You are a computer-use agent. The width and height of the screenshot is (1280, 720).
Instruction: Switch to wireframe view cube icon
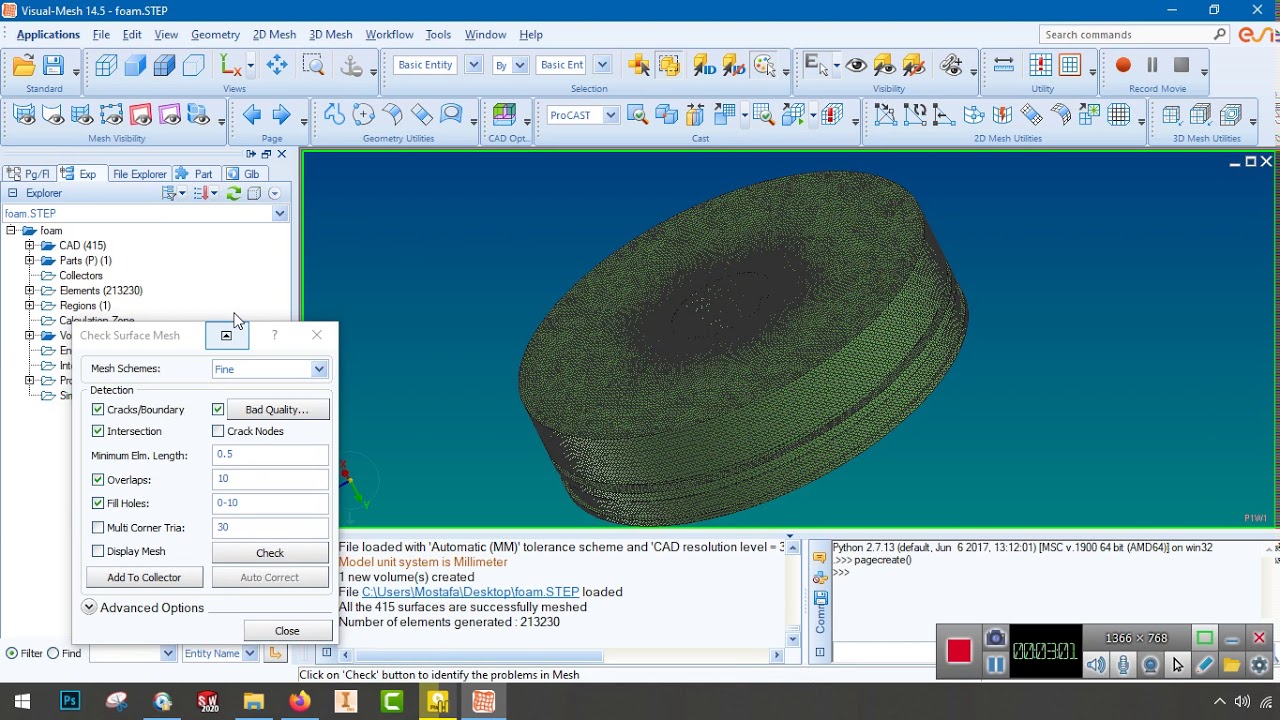tap(106, 66)
